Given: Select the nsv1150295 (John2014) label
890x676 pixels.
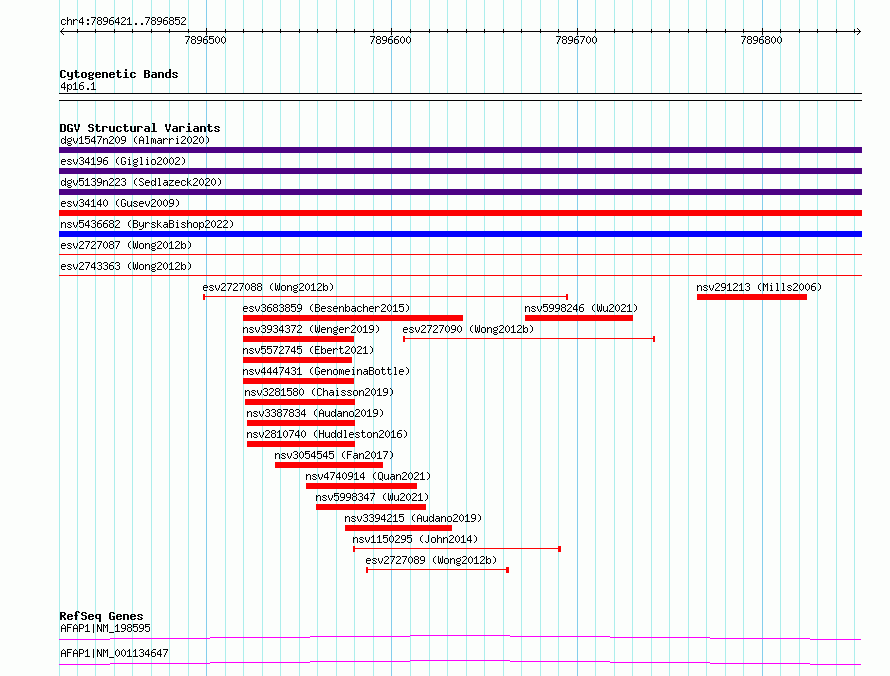Looking at the screenshot, I should (x=415, y=539).
